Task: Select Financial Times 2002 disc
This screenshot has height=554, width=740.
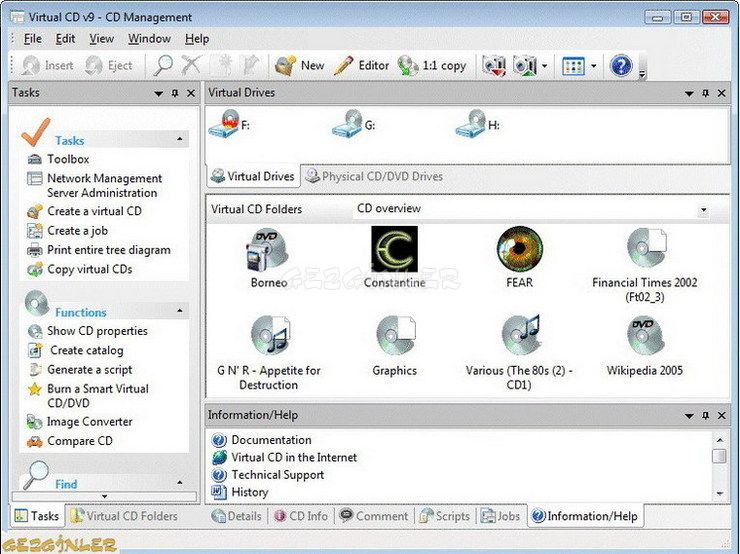Action: click(x=645, y=265)
